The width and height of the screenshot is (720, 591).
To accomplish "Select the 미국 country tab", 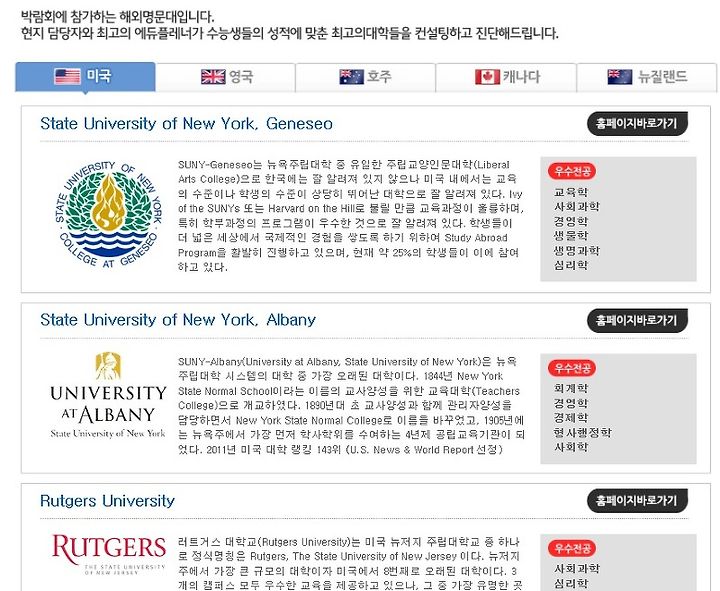I will (85, 77).
